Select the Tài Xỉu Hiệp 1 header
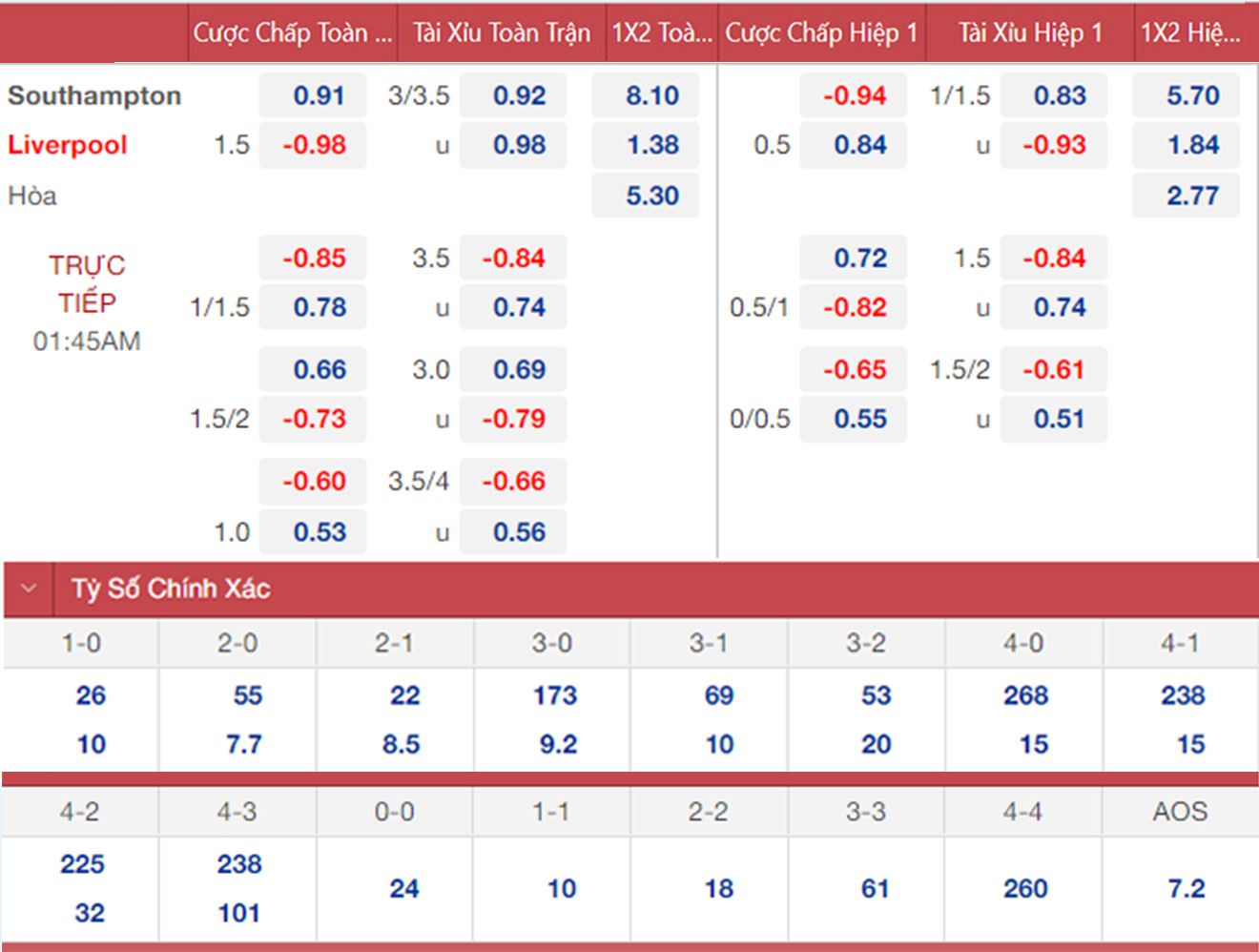The width and height of the screenshot is (1259, 952). (1029, 33)
